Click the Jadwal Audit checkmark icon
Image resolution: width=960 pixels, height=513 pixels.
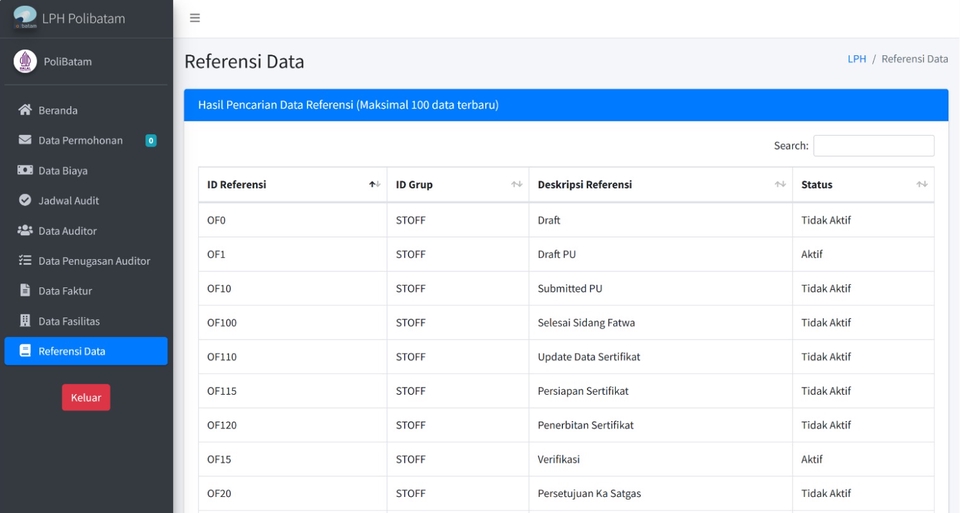point(25,200)
